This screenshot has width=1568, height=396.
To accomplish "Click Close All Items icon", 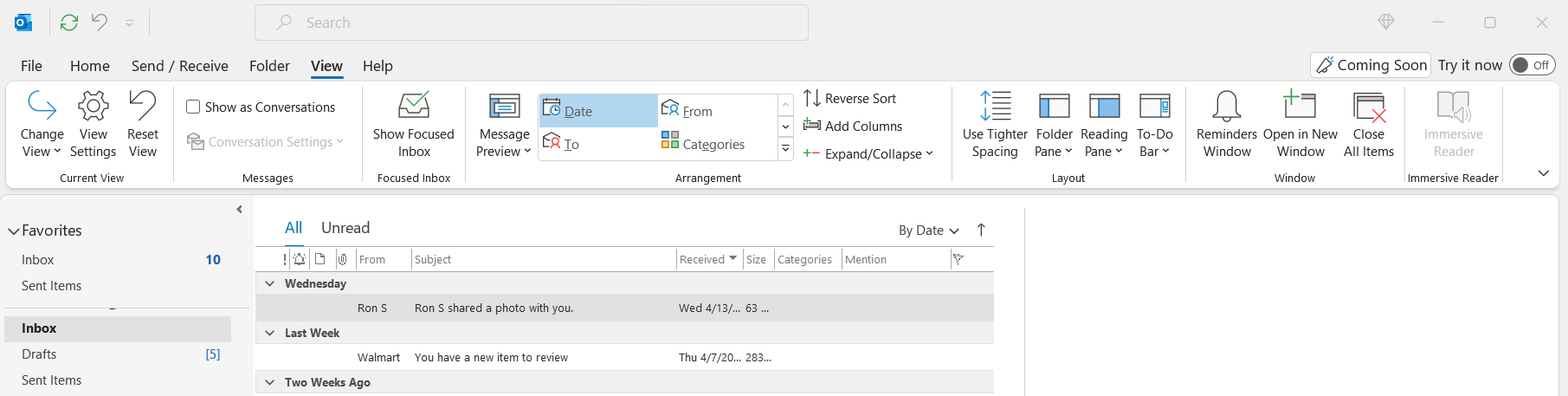I will 1368,107.
